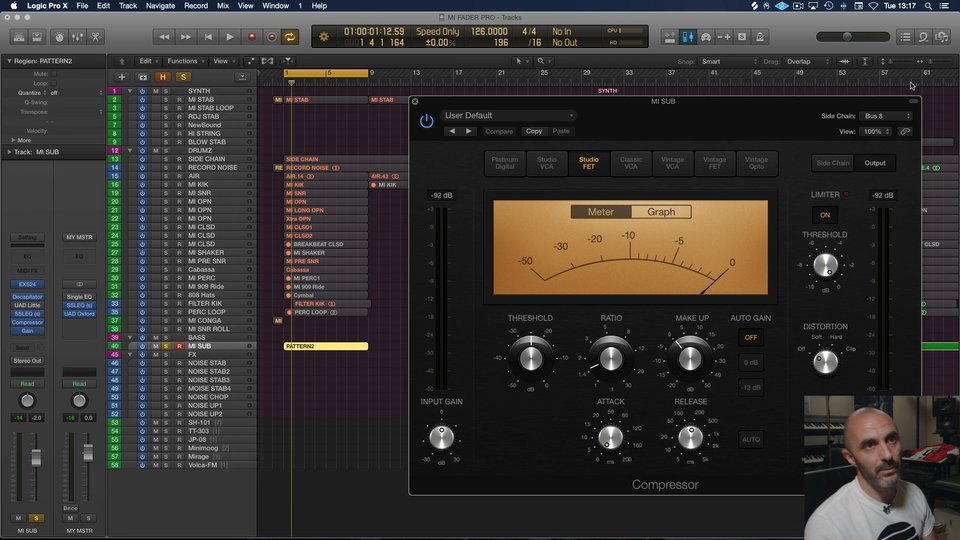
Task: Open the Apple menu
Action: (x=13, y=6)
